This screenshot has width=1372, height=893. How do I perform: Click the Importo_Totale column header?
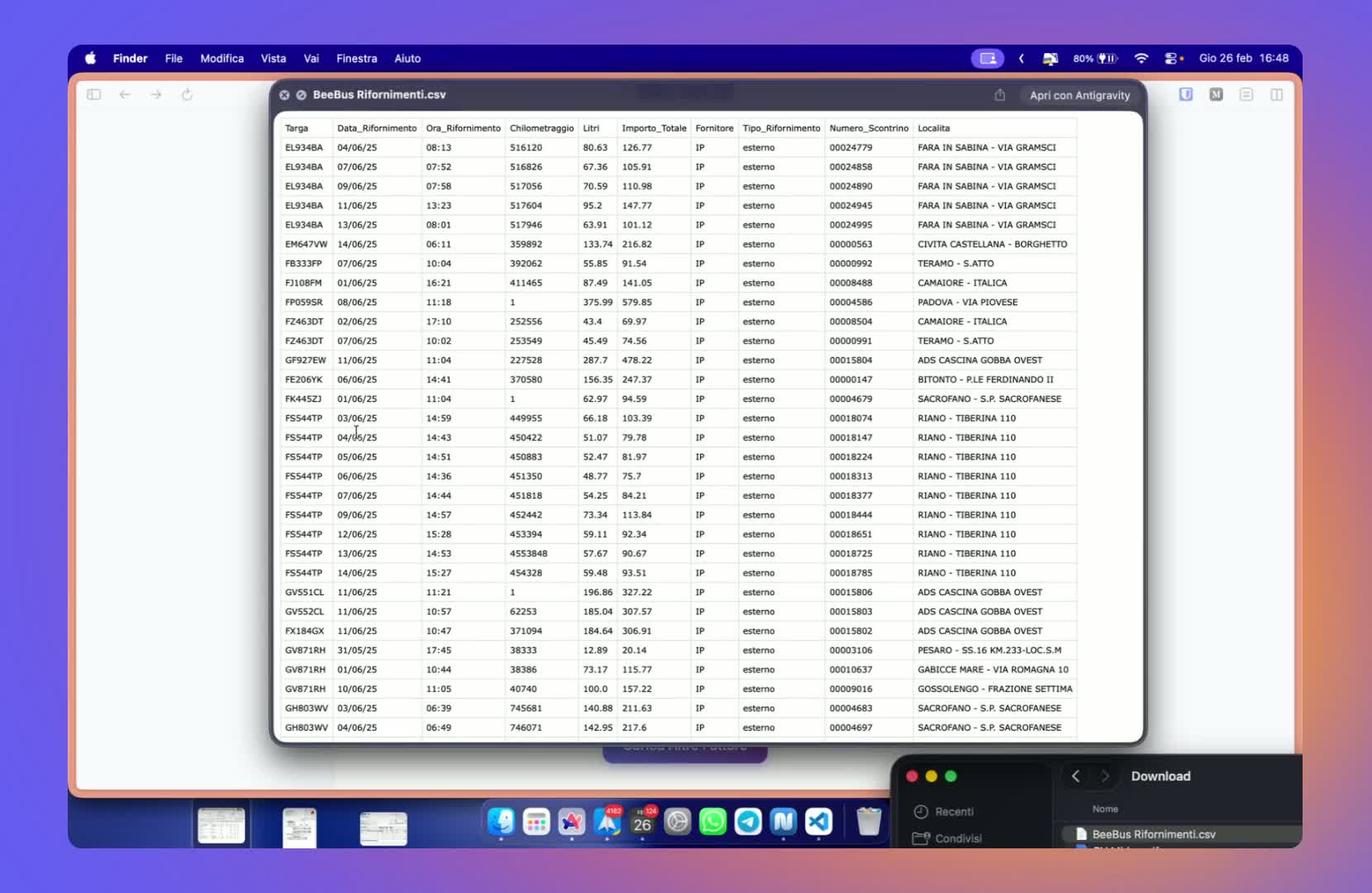tap(654, 128)
